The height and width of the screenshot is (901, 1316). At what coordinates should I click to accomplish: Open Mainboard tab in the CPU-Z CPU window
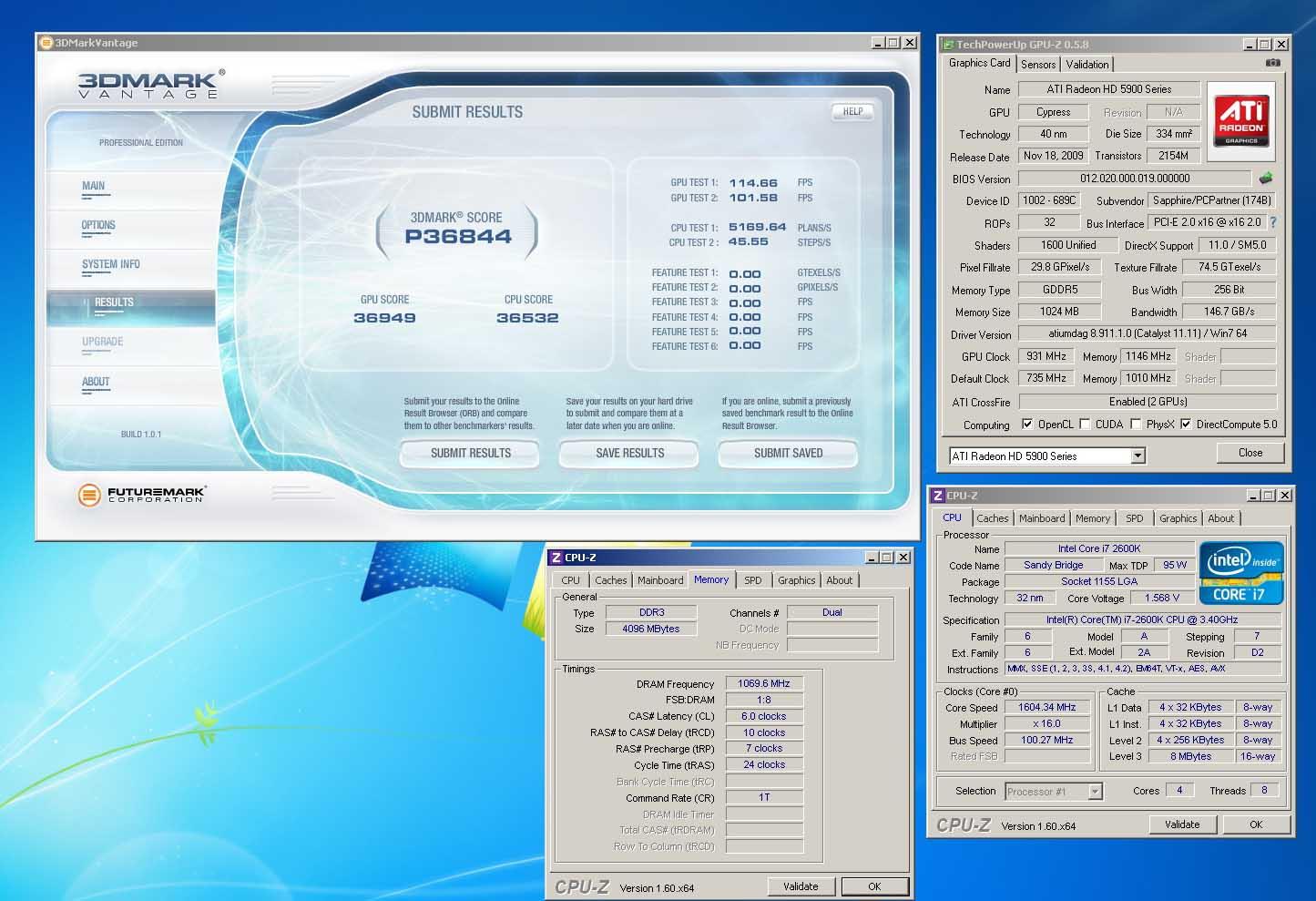(x=1042, y=518)
